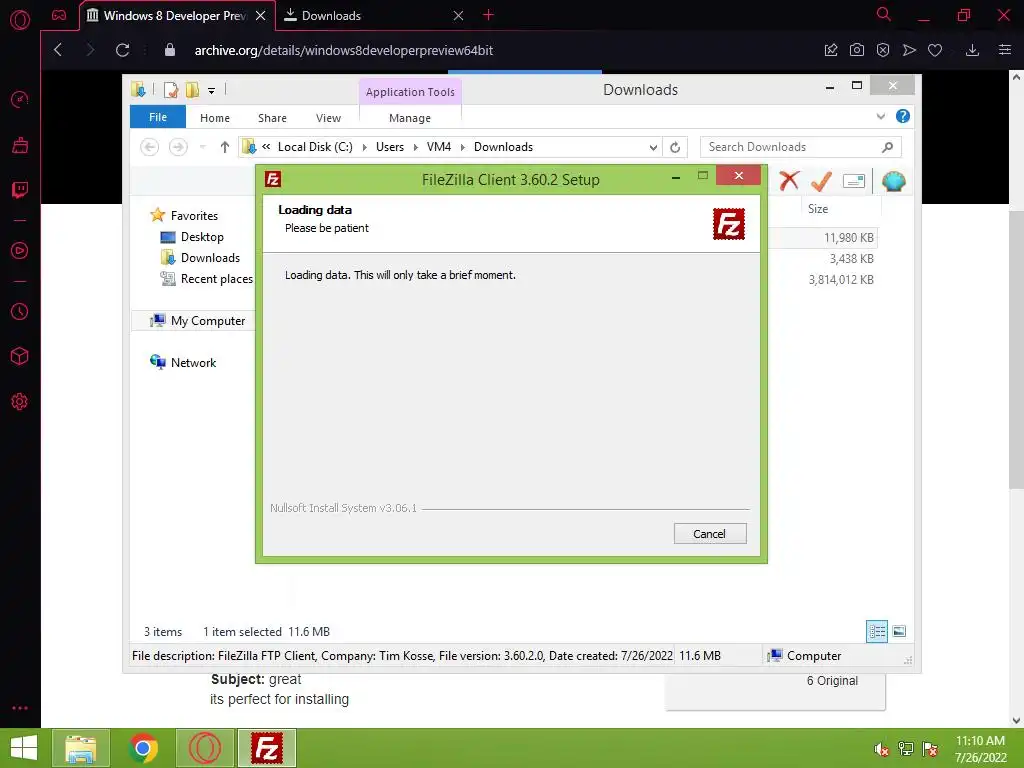Search tabs with the magnifier icon
The width and height of the screenshot is (1024, 768).
click(884, 14)
